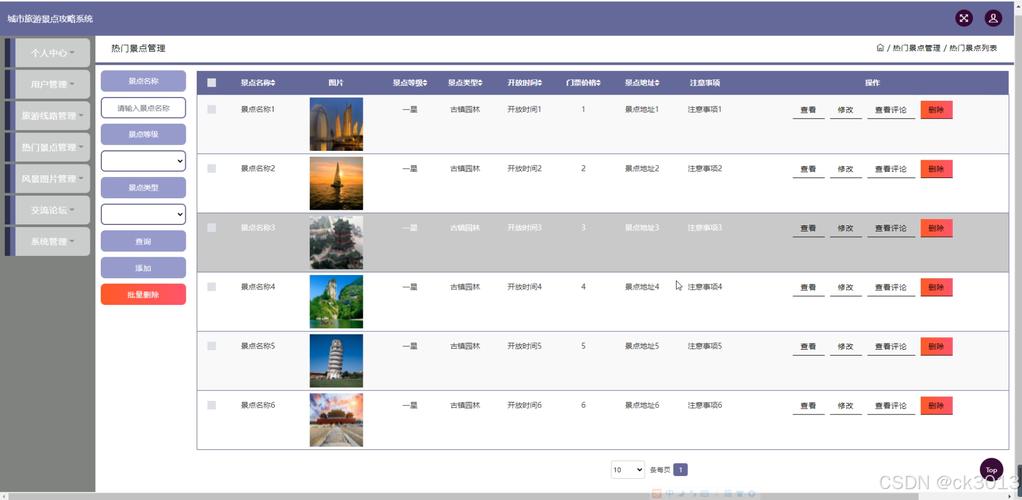Click 查看 for 景点名称6
The width and height of the screenshot is (1022, 500).
tap(808, 406)
